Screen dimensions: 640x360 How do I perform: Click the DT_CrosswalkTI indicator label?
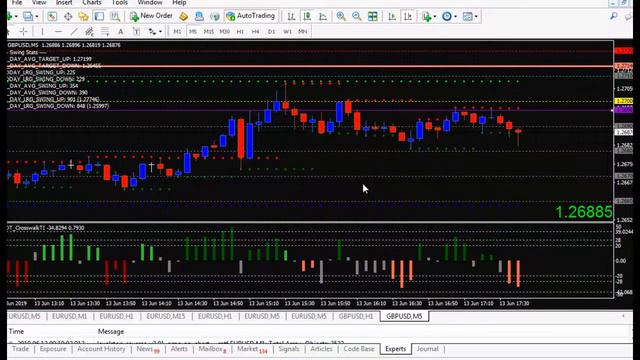46,228
